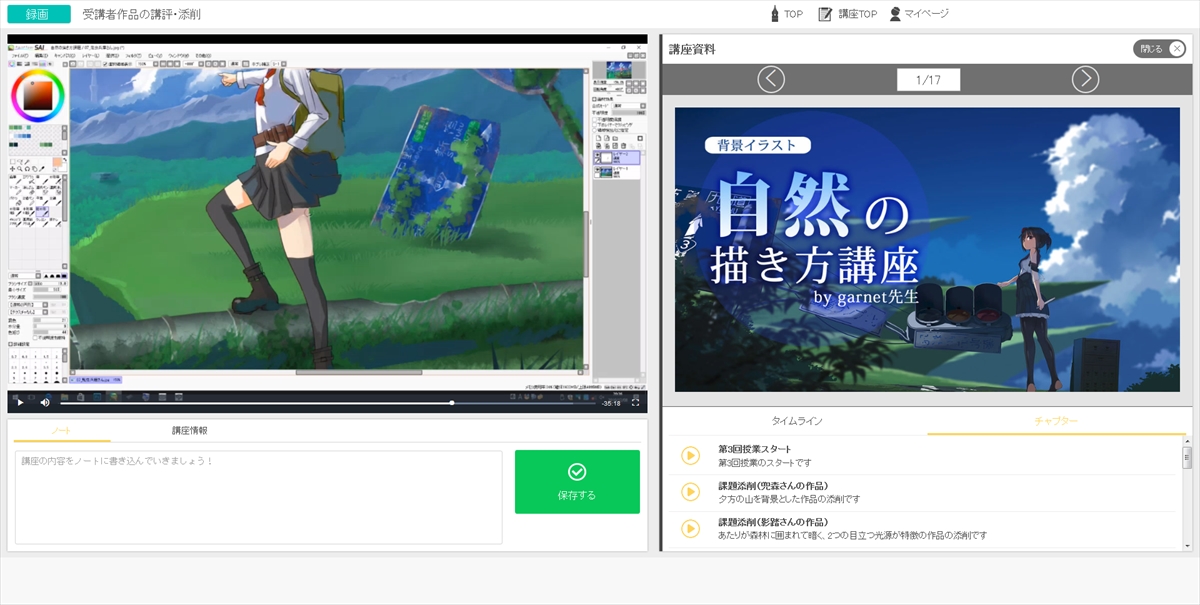This screenshot has width=1200, height=605.
Task: Select the ノート tab
Action: point(61,430)
